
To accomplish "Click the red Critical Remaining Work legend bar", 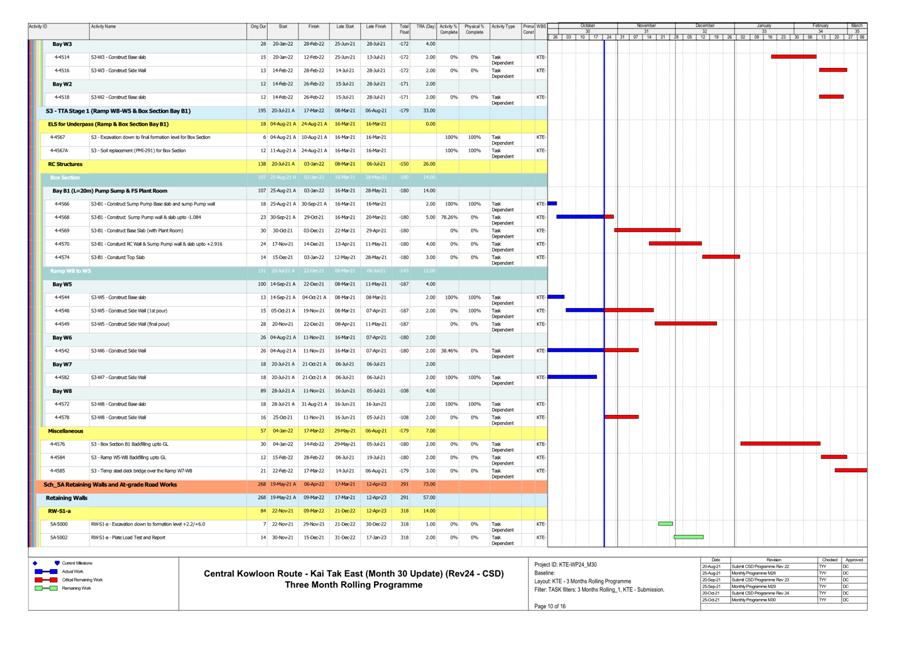I will pyautogui.click(x=45, y=580).
